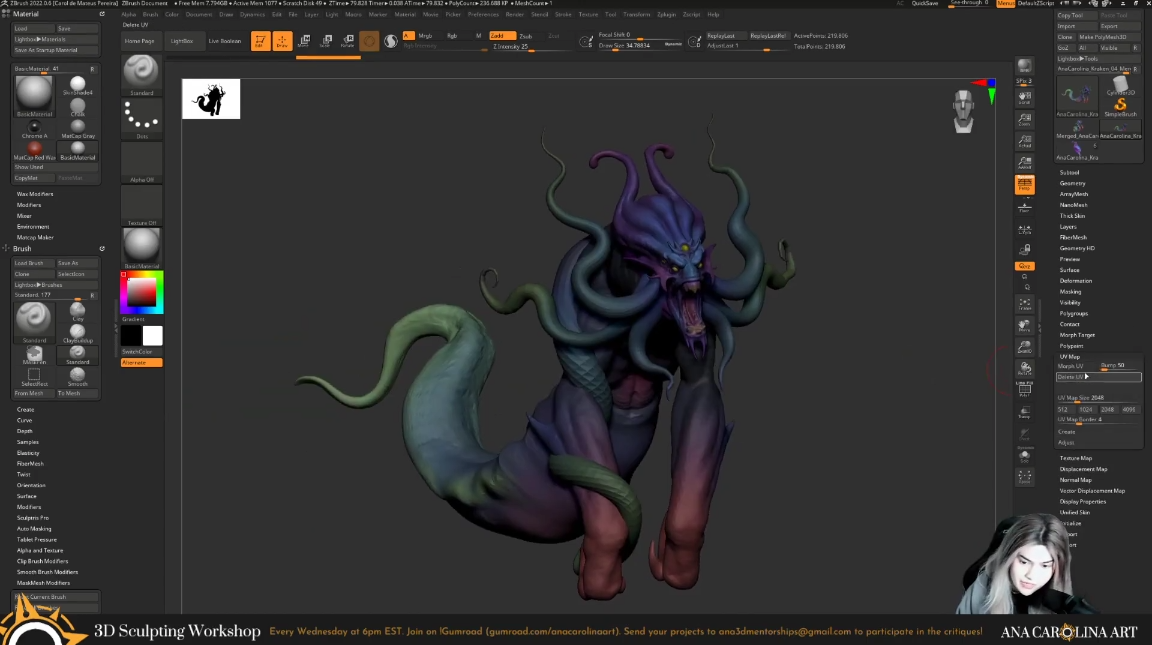Toggle Perspective view button

point(1024,184)
